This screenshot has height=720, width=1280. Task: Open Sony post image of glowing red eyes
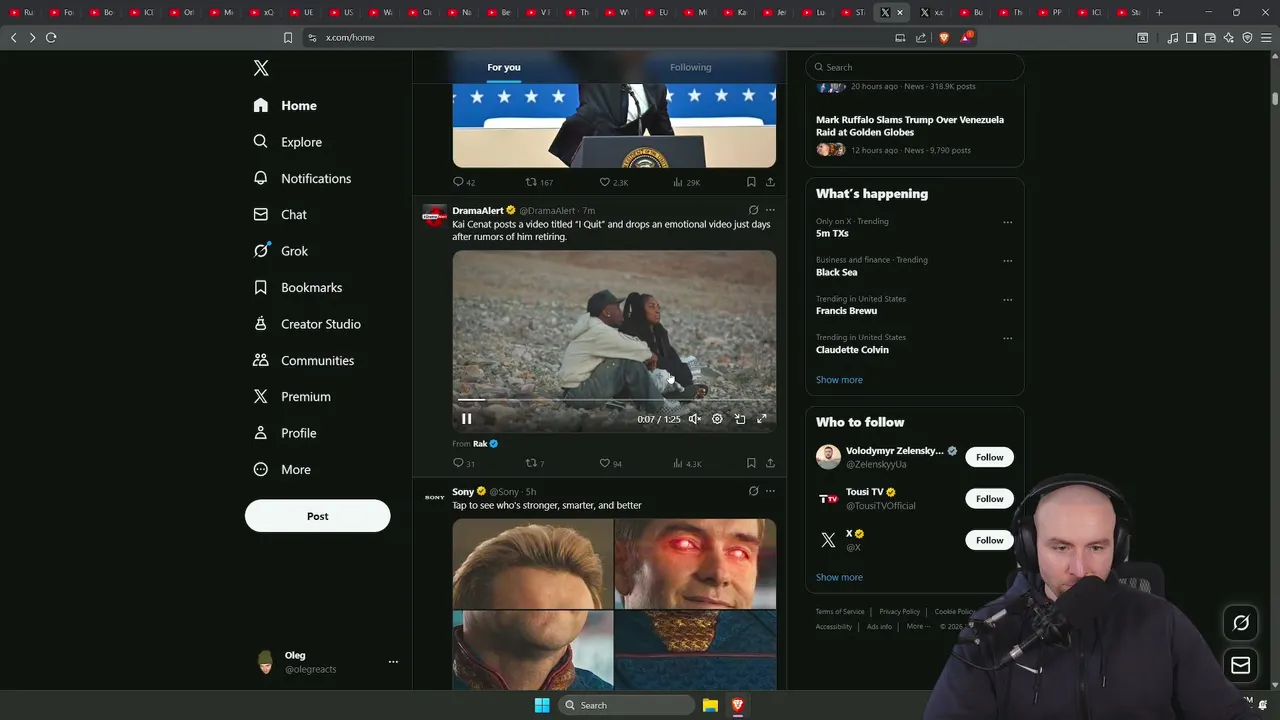click(695, 563)
